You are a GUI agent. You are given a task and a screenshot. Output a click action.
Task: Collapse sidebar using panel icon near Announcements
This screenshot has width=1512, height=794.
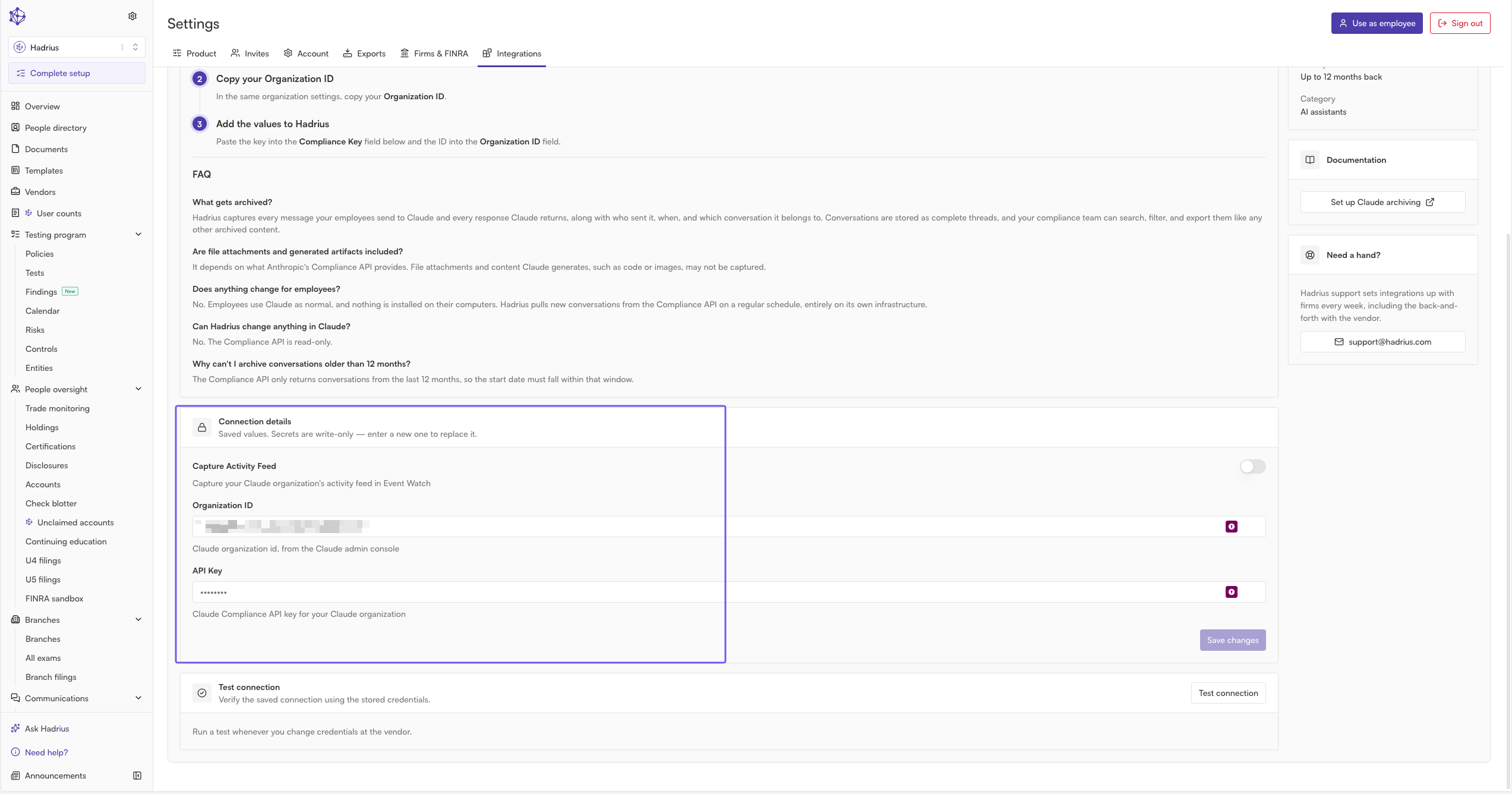(137, 776)
